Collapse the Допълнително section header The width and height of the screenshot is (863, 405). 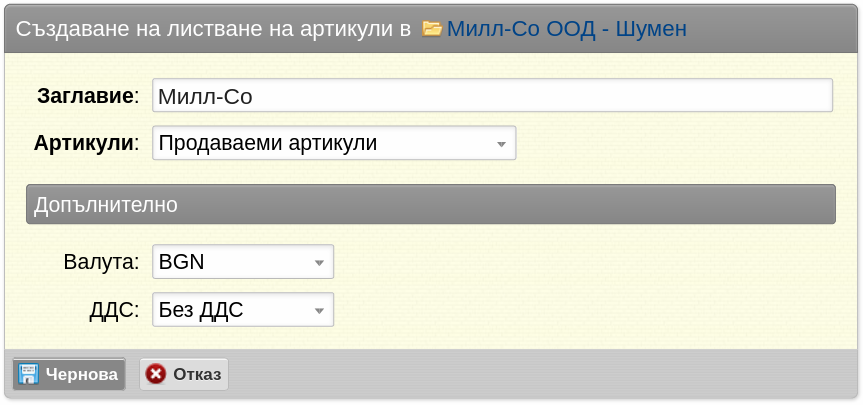[431, 204]
